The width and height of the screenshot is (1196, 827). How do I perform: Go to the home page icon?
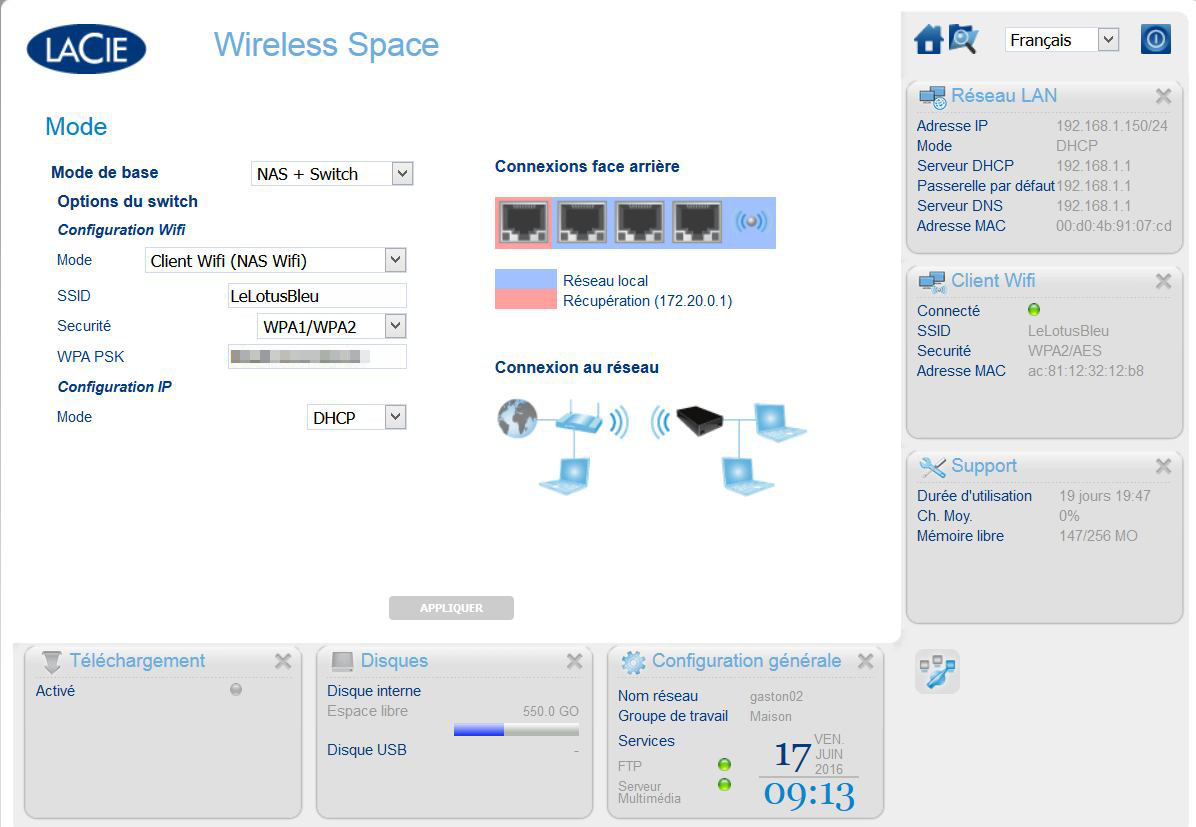928,39
